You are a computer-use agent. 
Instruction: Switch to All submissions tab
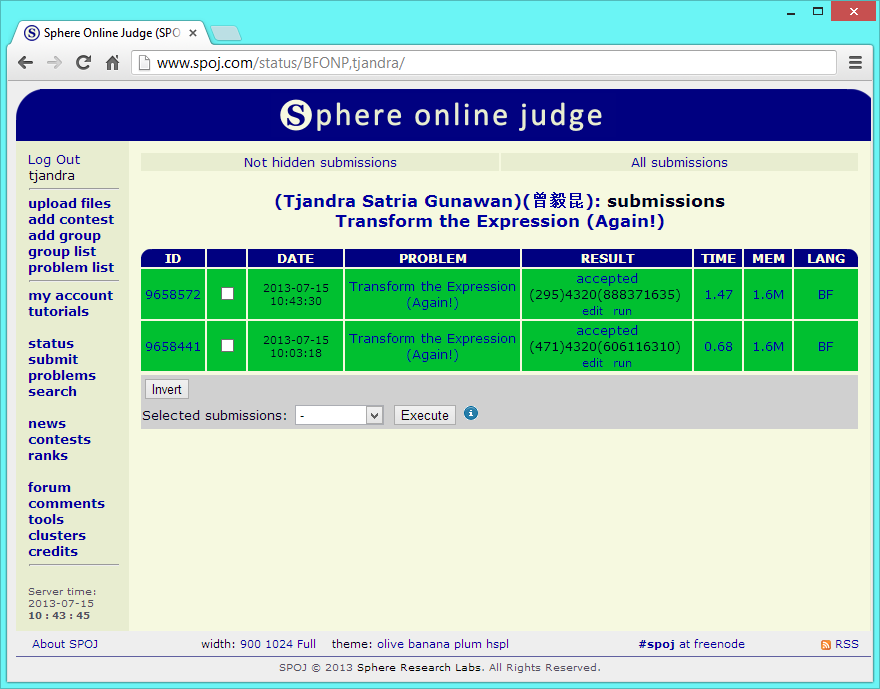679,162
